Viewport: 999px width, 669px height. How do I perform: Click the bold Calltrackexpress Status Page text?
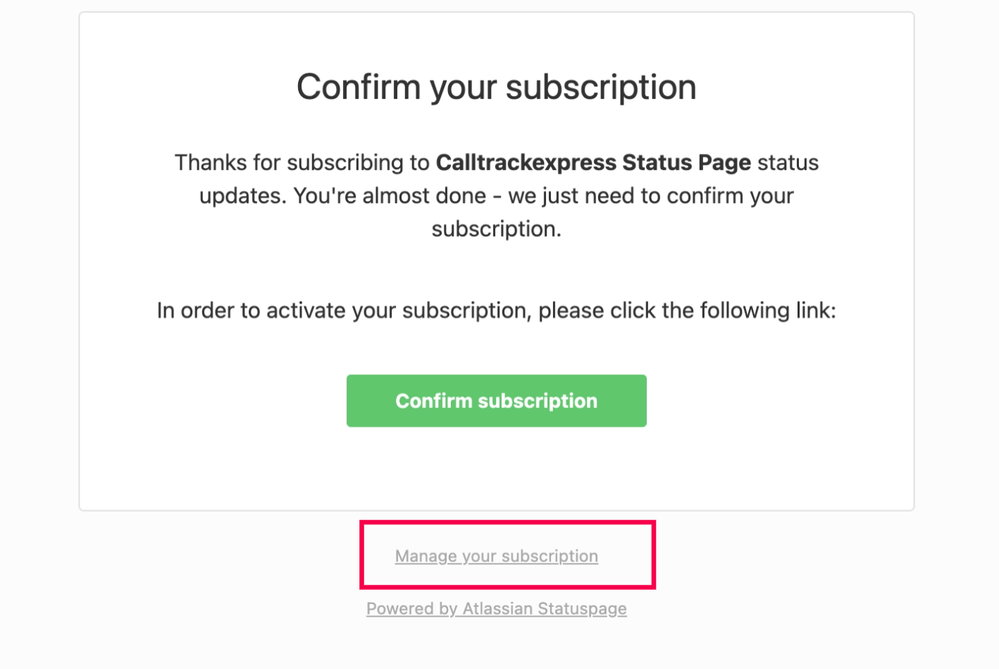[600, 162]
